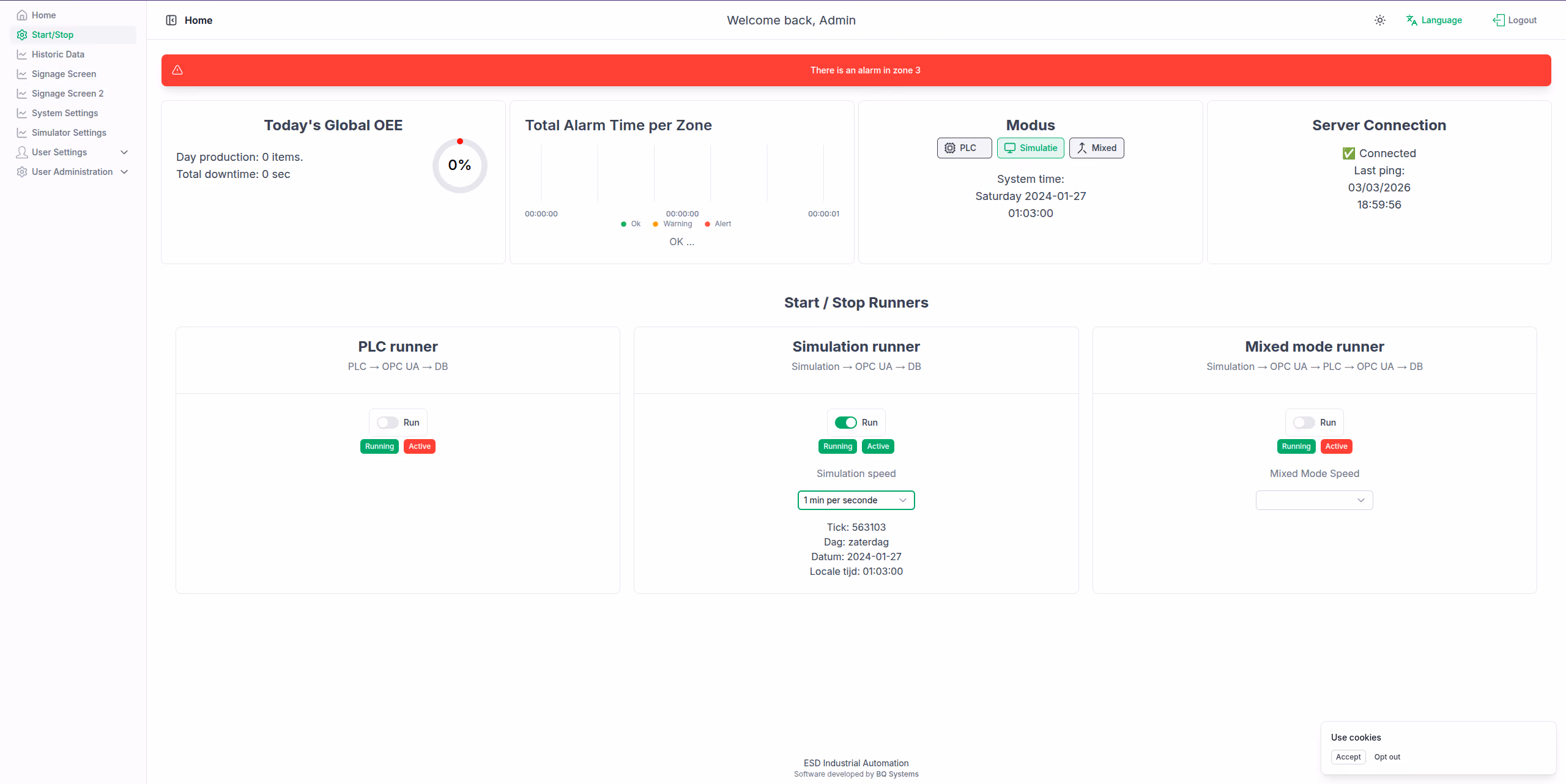The width and height of the screenshot is (1566, 784).
Task: Toggle the PLC runner Run switch
Action: click(x=387, y=423)
